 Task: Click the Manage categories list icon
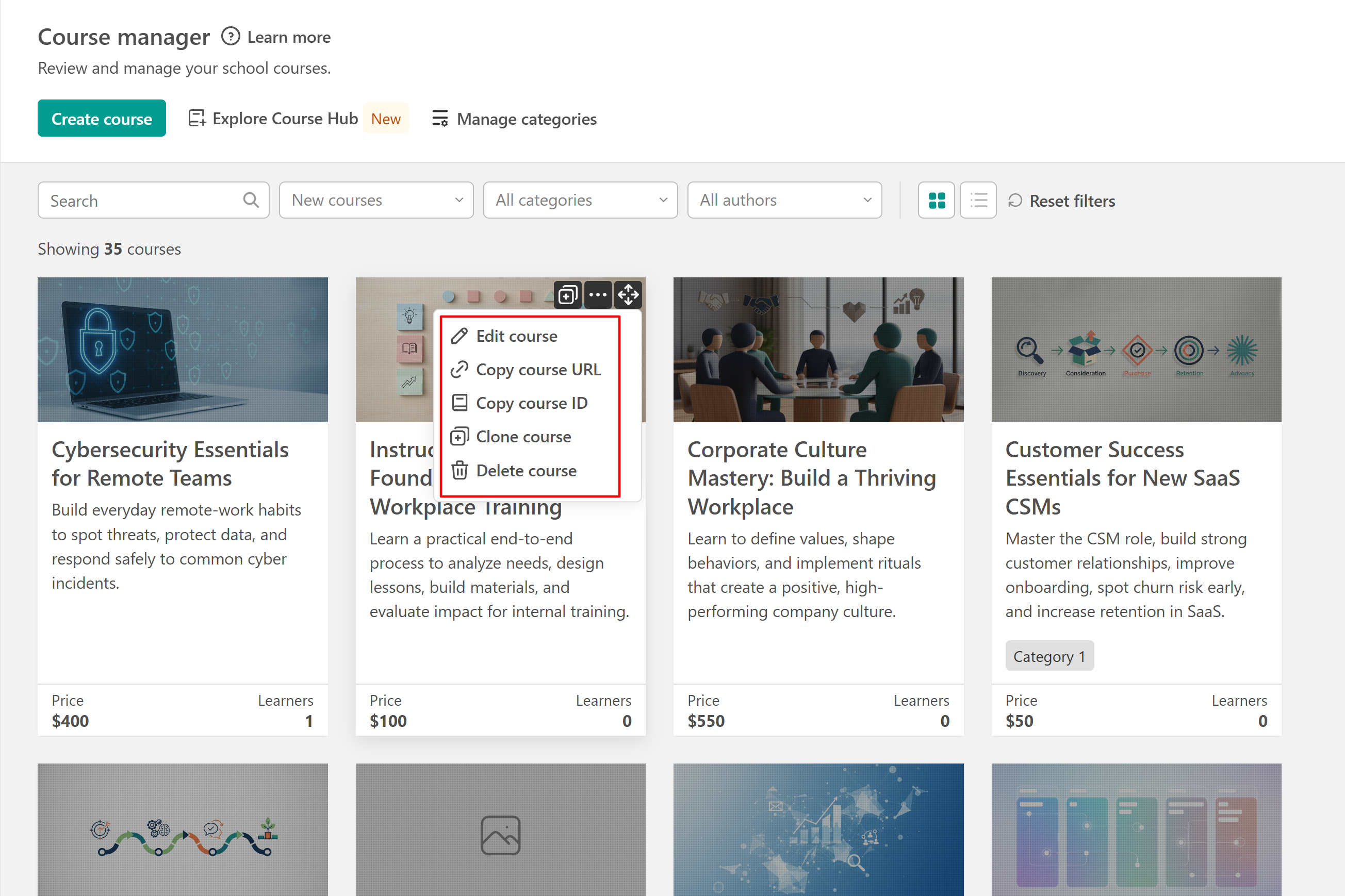click(x=439, y=118)
